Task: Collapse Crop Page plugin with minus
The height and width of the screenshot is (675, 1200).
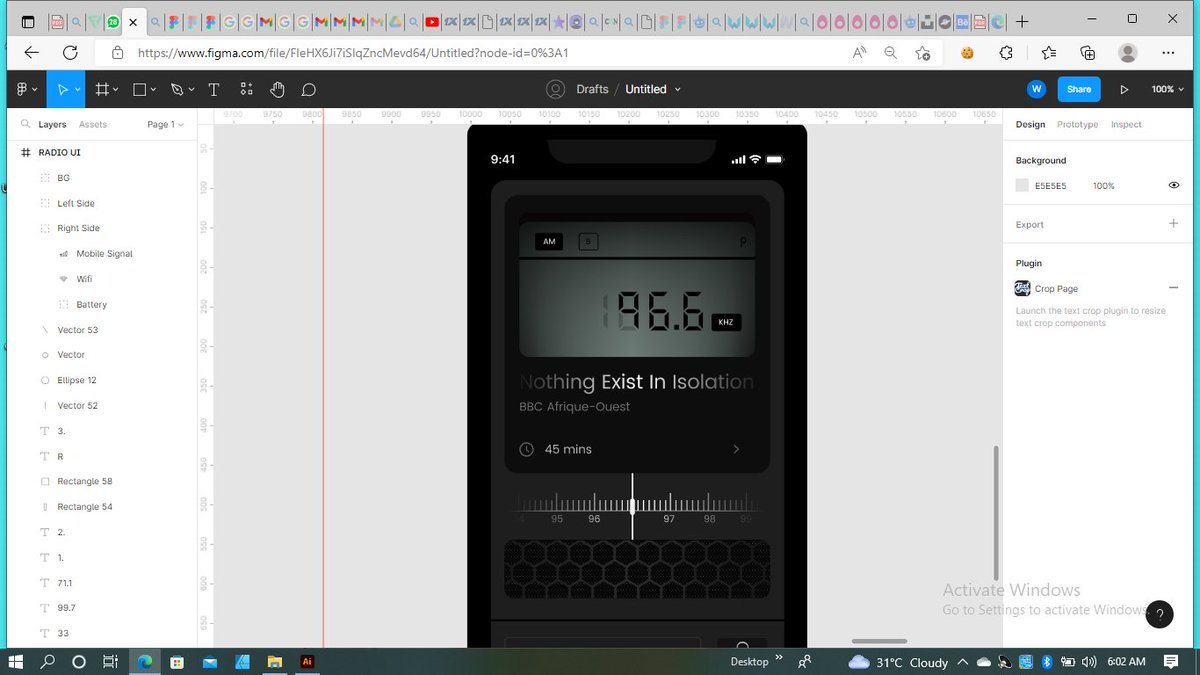Action: click(1173, 288)
